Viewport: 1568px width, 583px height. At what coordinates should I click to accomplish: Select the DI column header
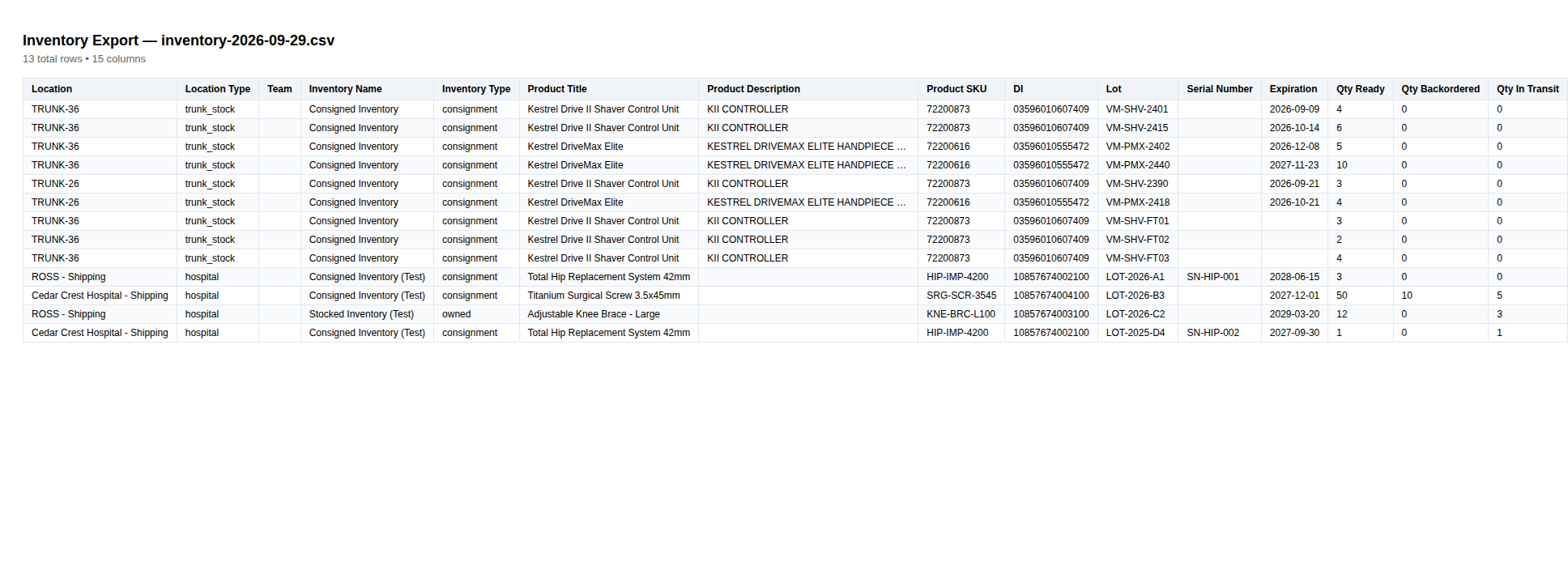tap(1051, 89)
